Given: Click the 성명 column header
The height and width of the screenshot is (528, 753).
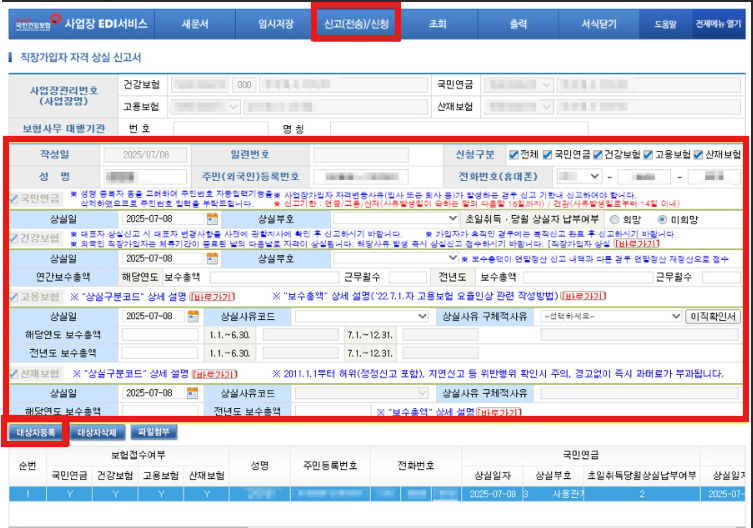Looking at the screenshot, I should tap(259, 465).
